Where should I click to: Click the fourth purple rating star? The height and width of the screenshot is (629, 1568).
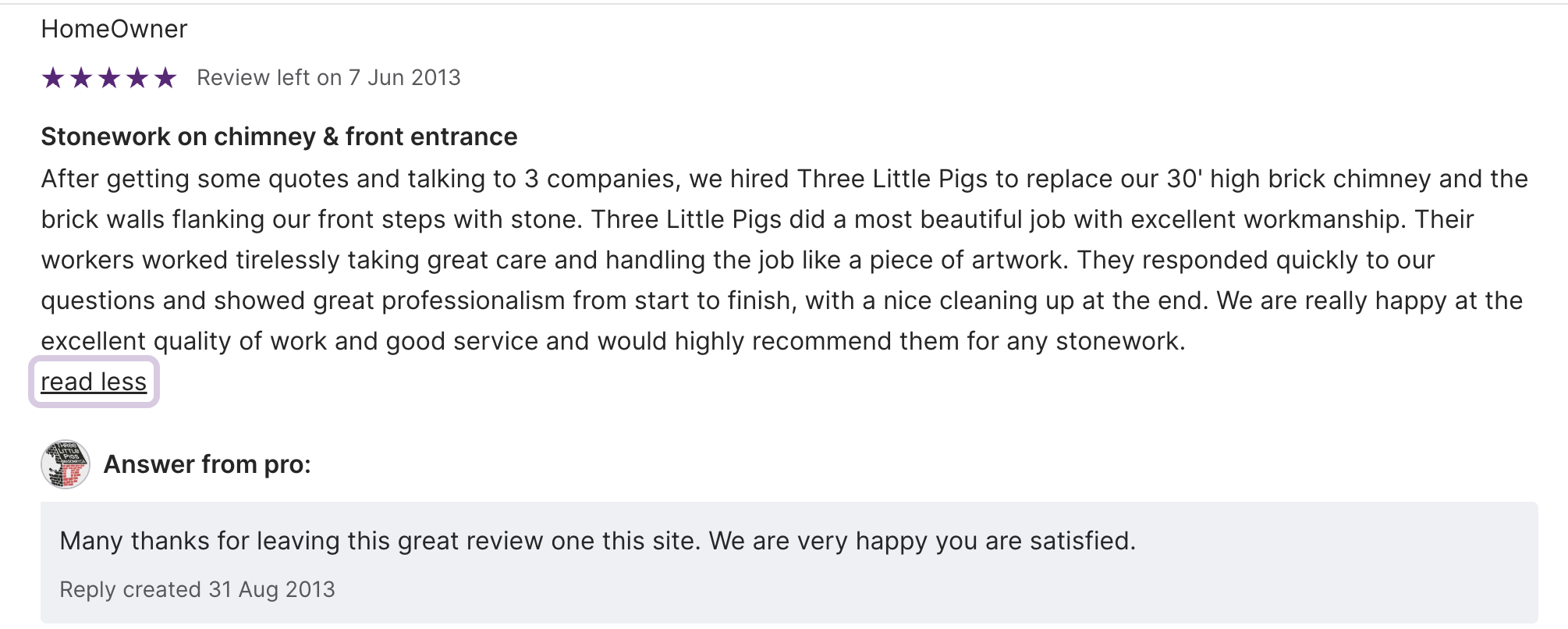click(137, 78)
